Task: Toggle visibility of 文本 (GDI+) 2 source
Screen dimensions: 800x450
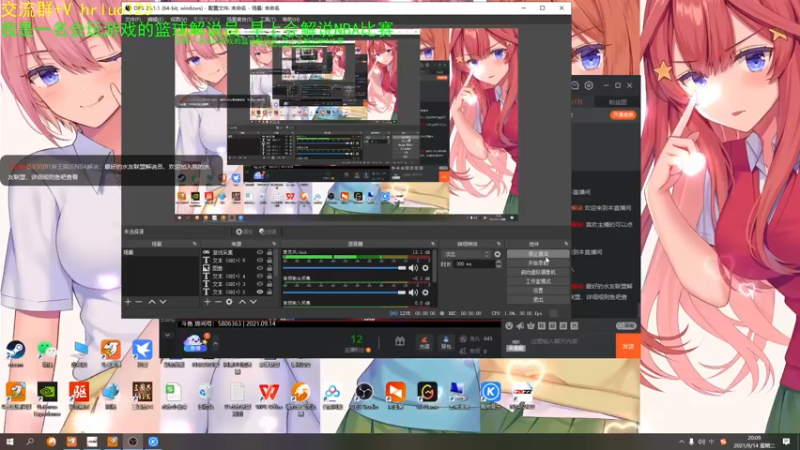Action: click(260, 292)
